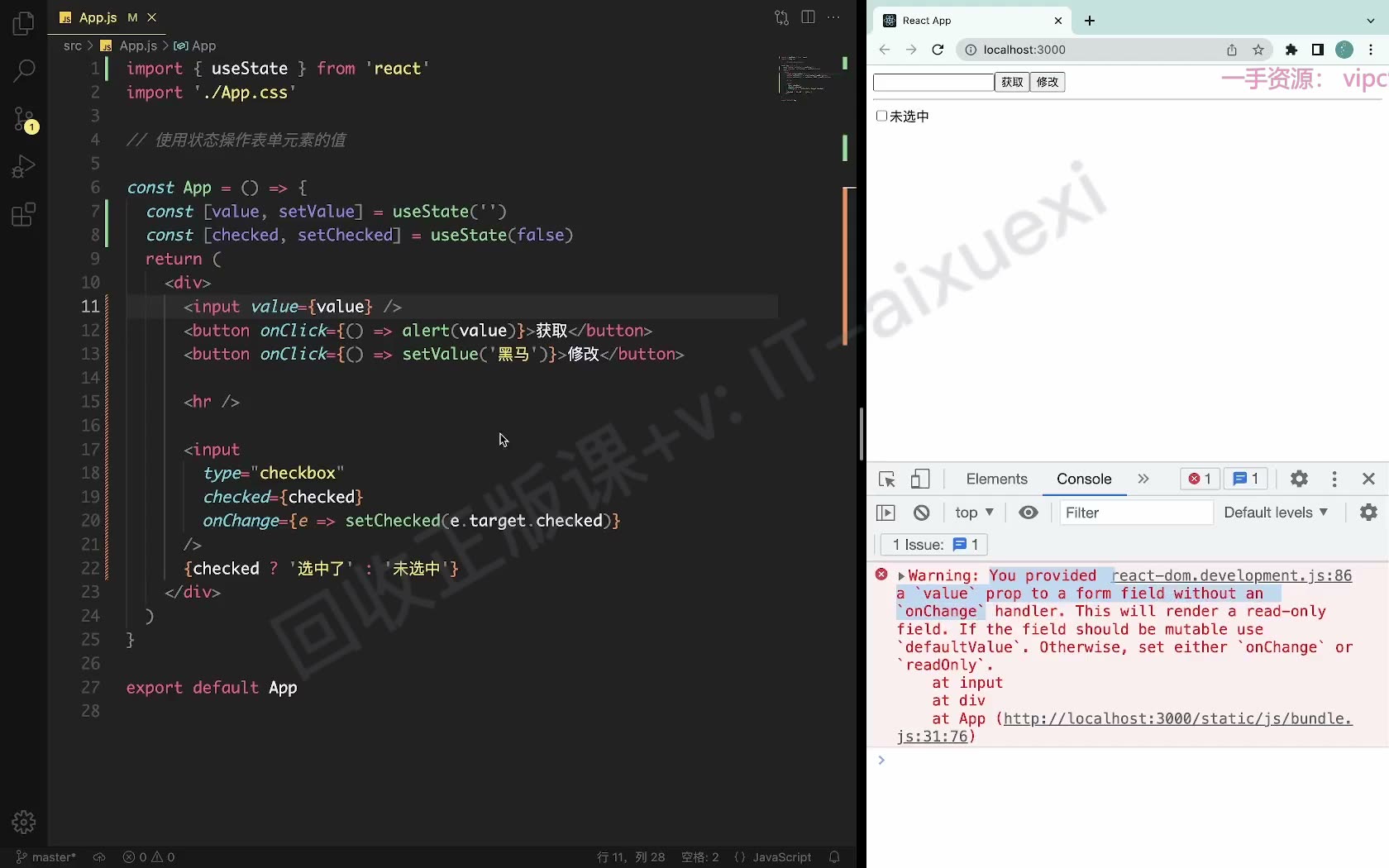The image size is (1389, 868).
Task: Toggle the Chrome side panel button
Action: (1318, 50)
